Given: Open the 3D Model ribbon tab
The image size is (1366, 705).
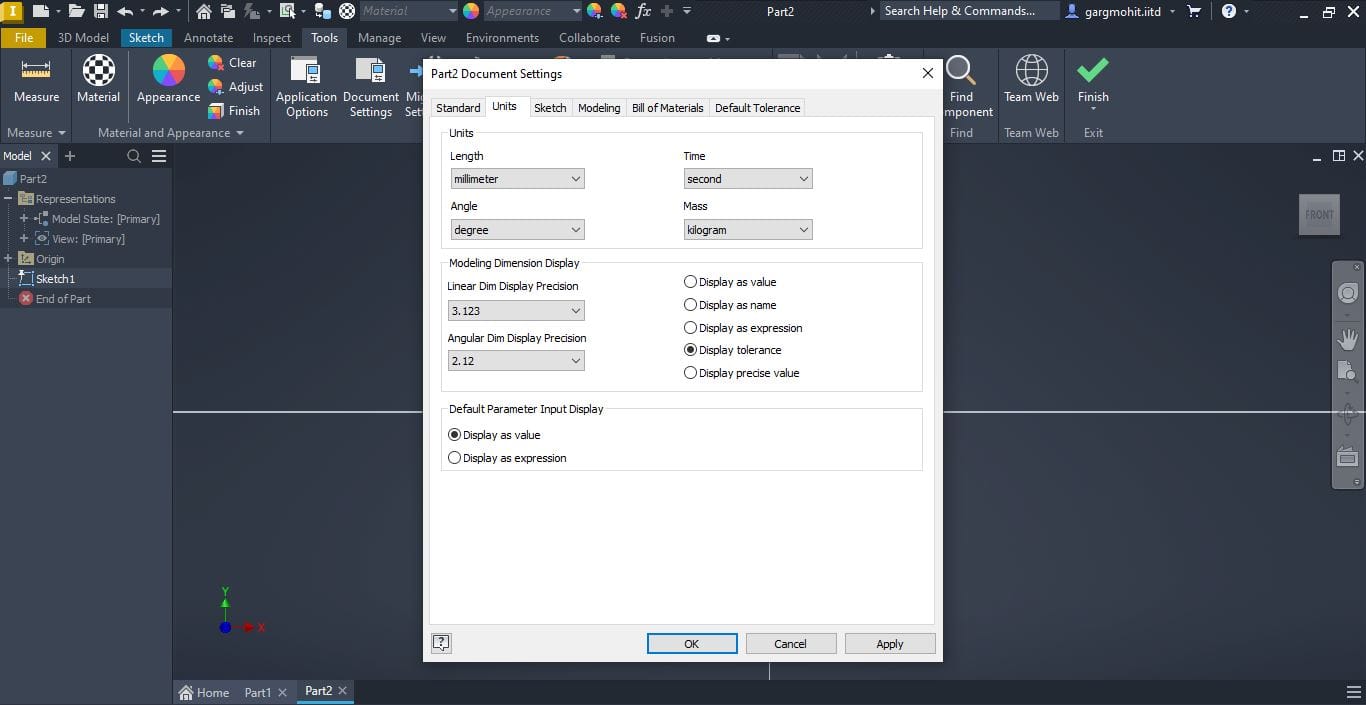Looking at the screenshot, I should point(83,38).
